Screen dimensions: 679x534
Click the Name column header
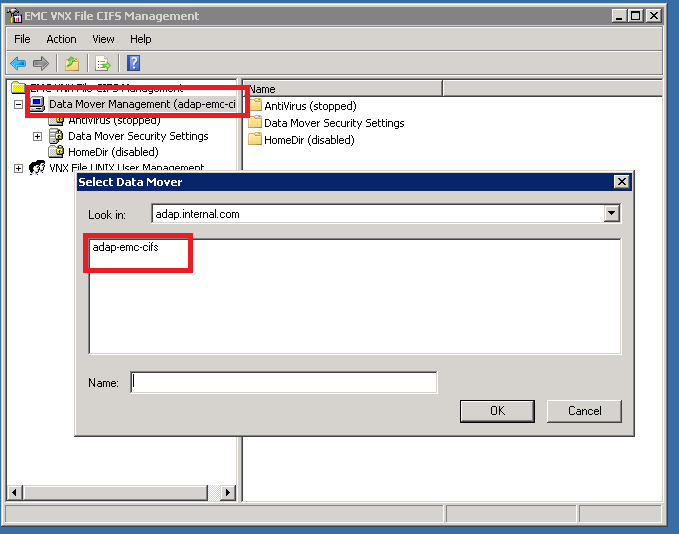tap(343, 89)
